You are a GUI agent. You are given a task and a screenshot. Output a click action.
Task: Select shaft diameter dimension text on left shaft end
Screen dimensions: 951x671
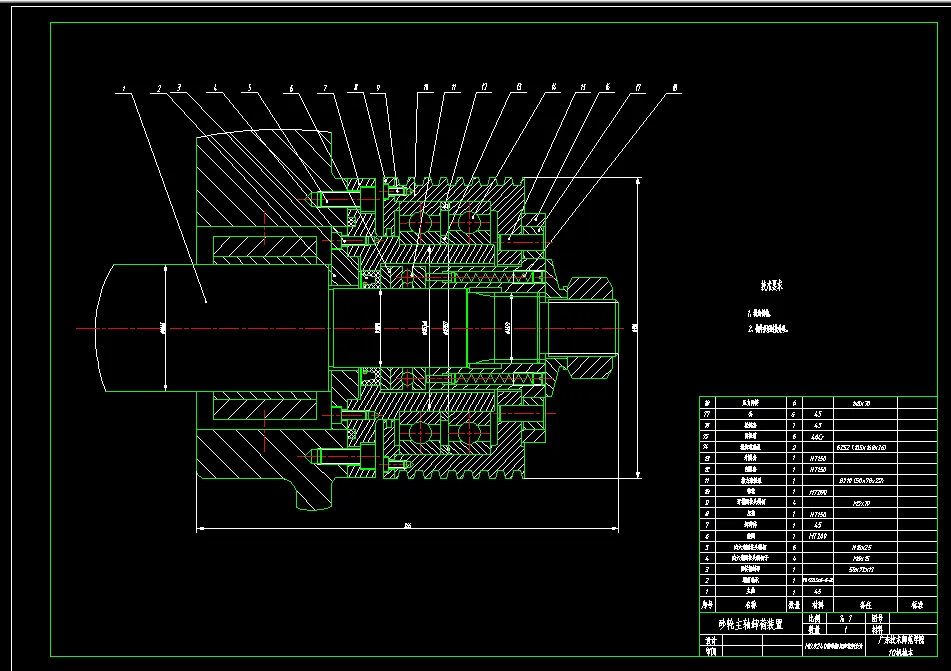(163, 328)
